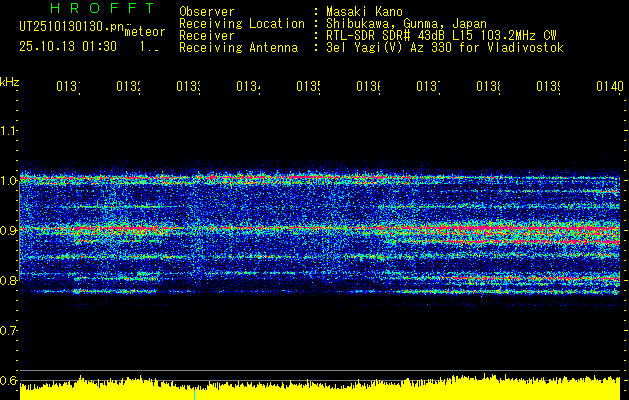Click the 0140 time marker
Image resolution: width=629 pixels, height=400 pixels.
click(x=610, y=86)
